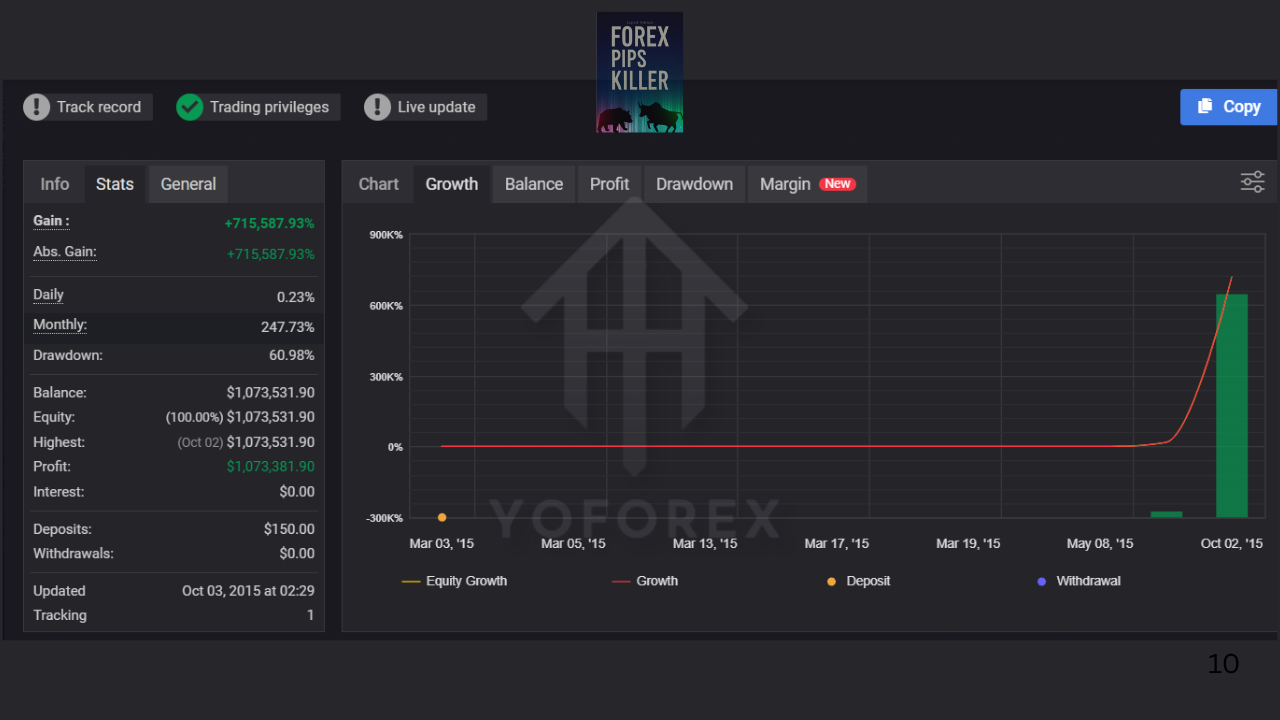The width and height of the screenshot is (1280, 720).
Task: Click the Trading privileges green checkmark icon
Action: click(190, 107)
